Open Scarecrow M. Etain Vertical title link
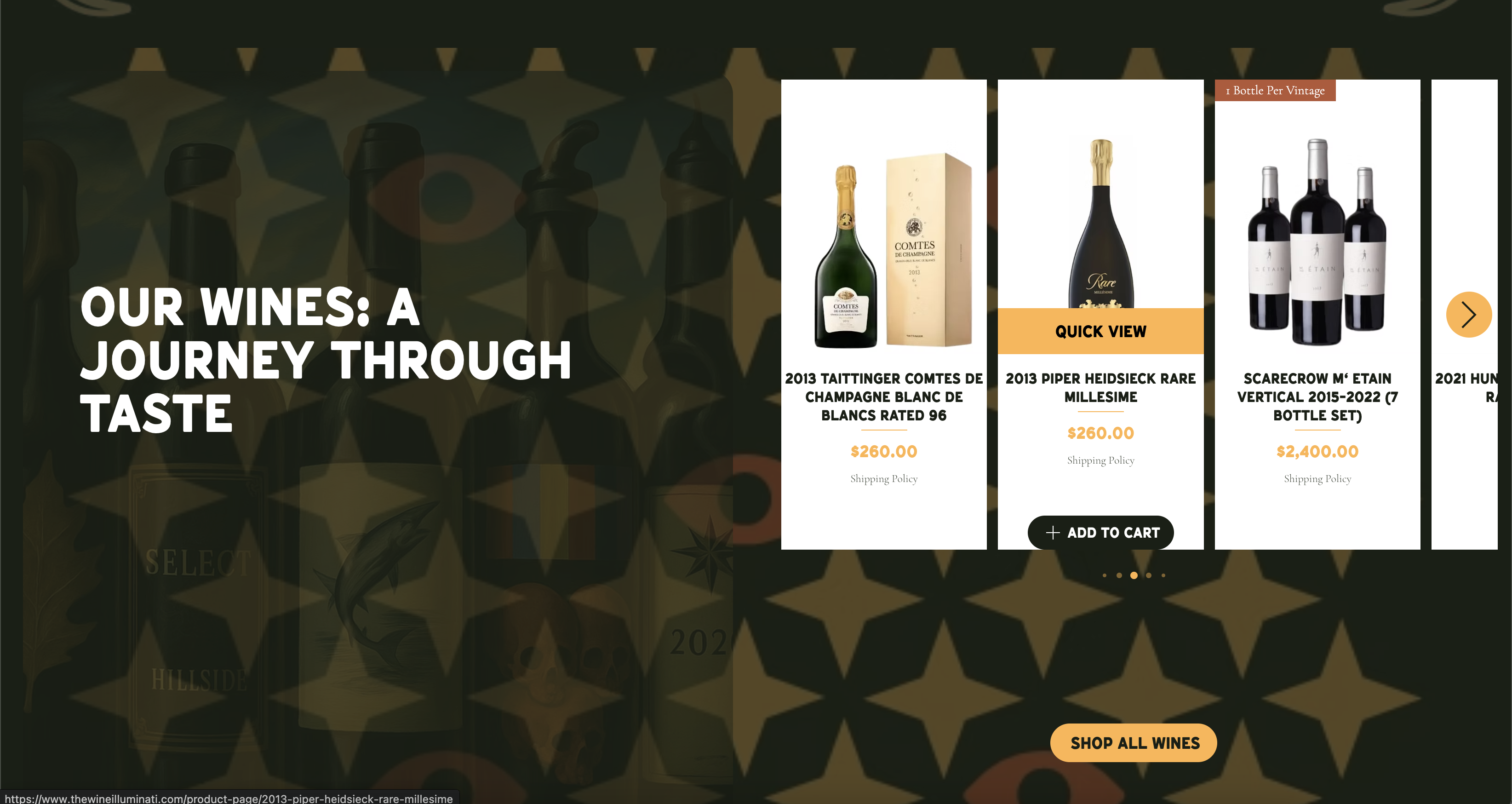 click(x=1317, y=397)
